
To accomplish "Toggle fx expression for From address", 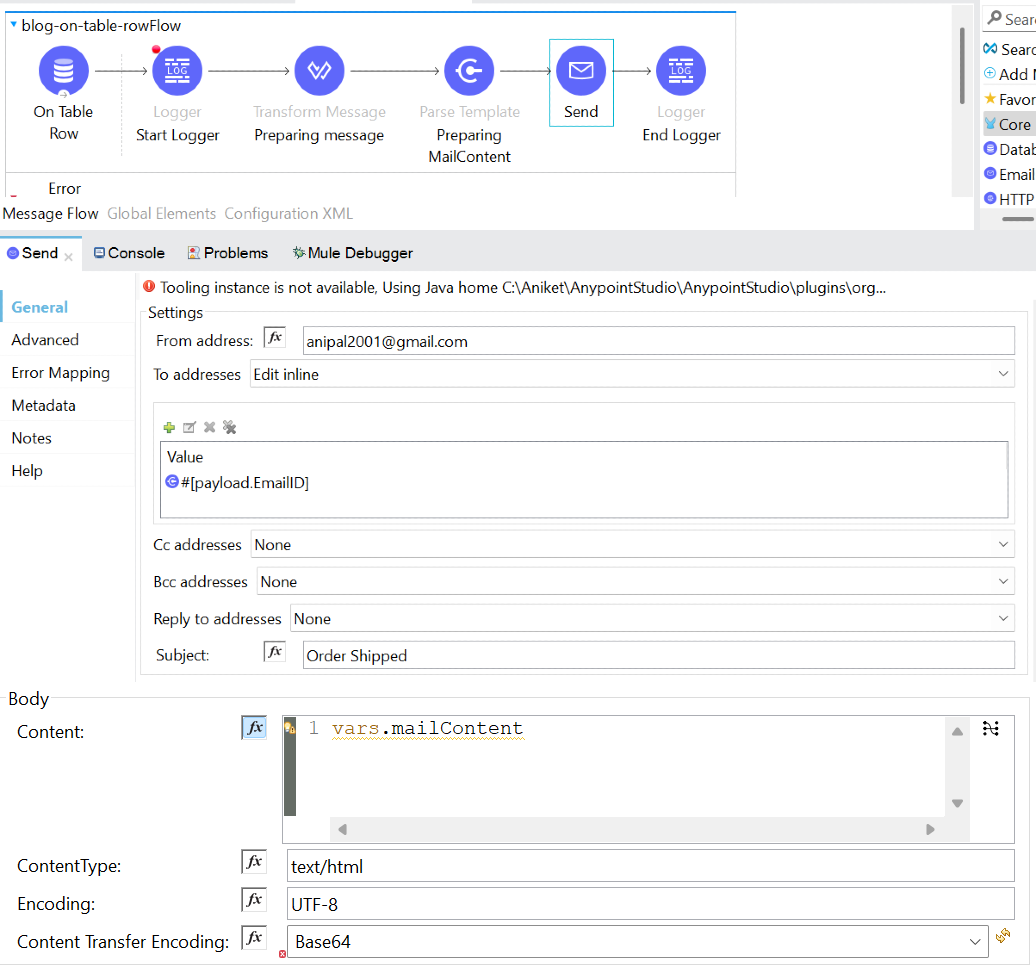I will [x=275, y=339].
